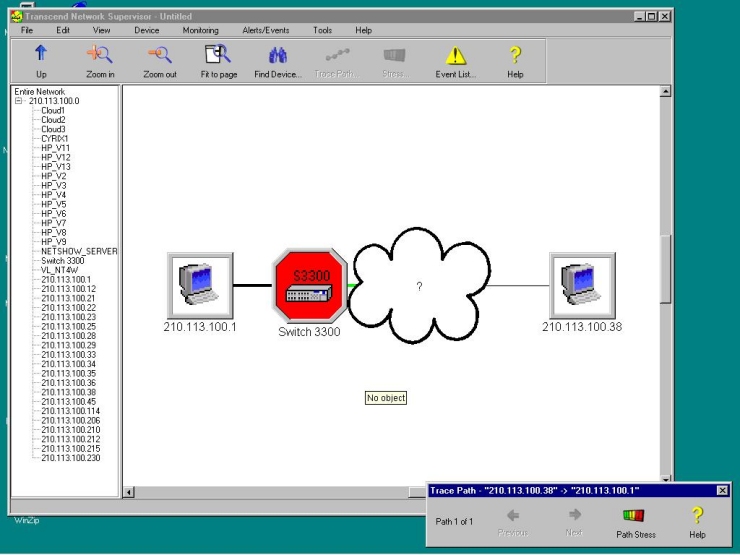Select Switch 3300 in the tree
Viewport: 740px width, 555px height.
tap(63, 261)
